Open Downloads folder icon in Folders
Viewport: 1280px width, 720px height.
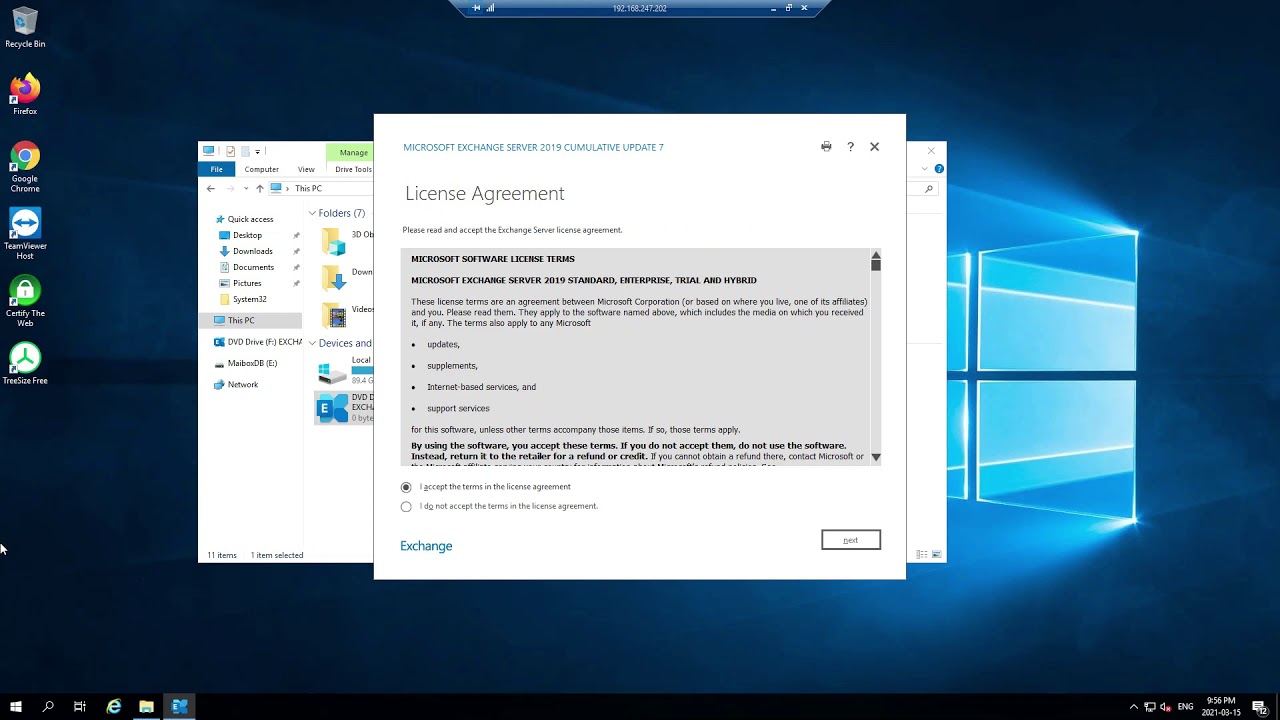[x=334, y=277]
